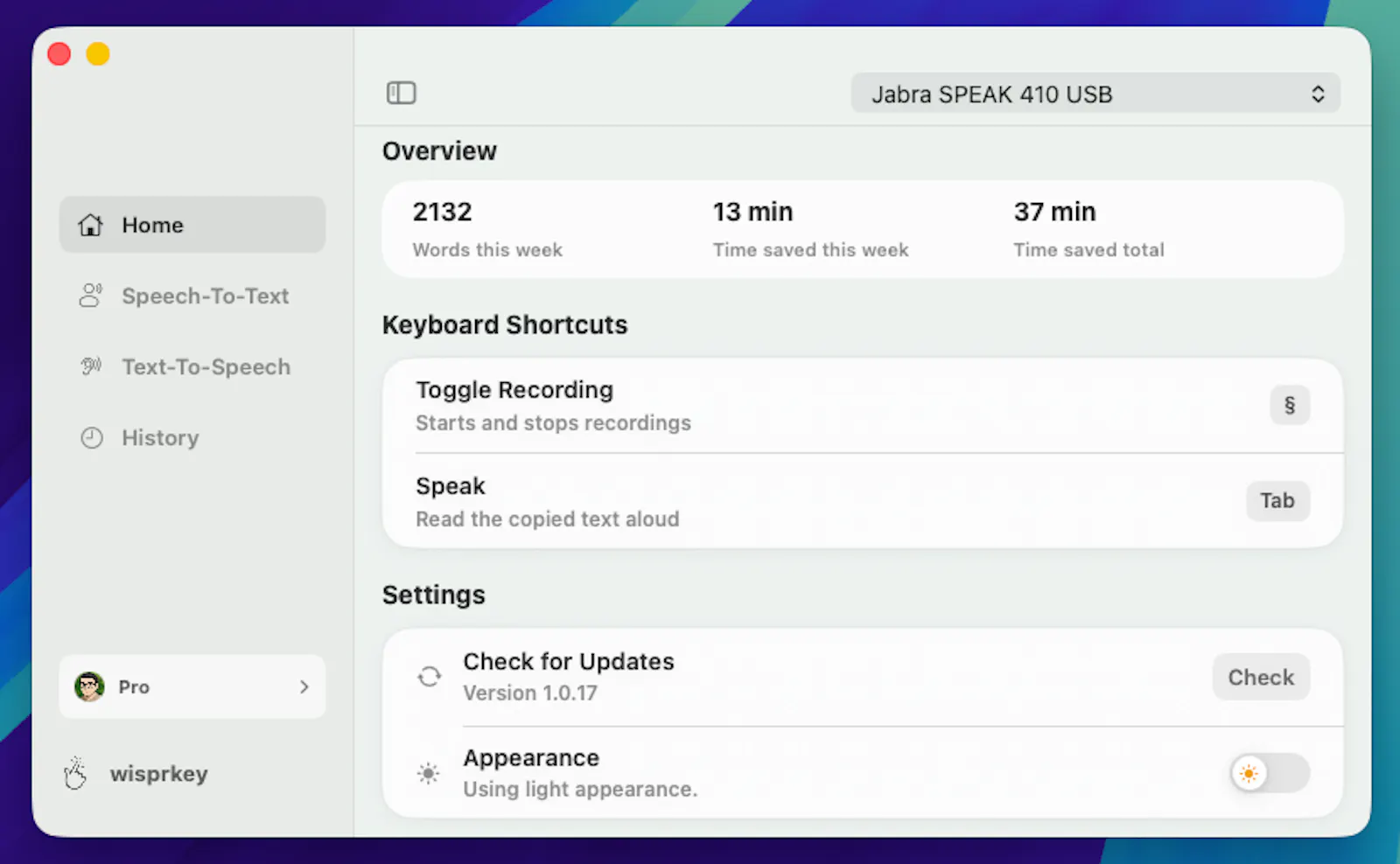
Task: Click the History clock icon
Action: (92, 437)
